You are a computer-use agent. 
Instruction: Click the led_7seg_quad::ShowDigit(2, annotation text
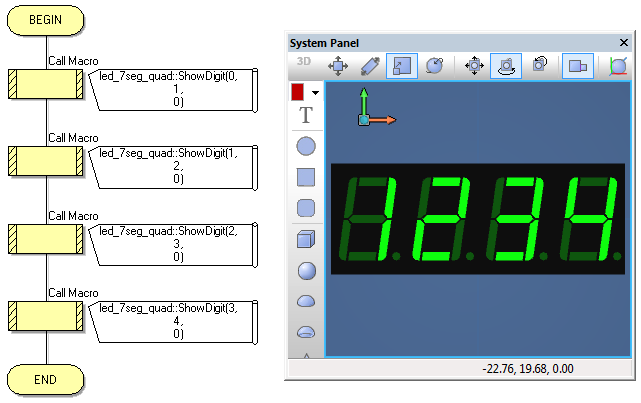point(168,231)
